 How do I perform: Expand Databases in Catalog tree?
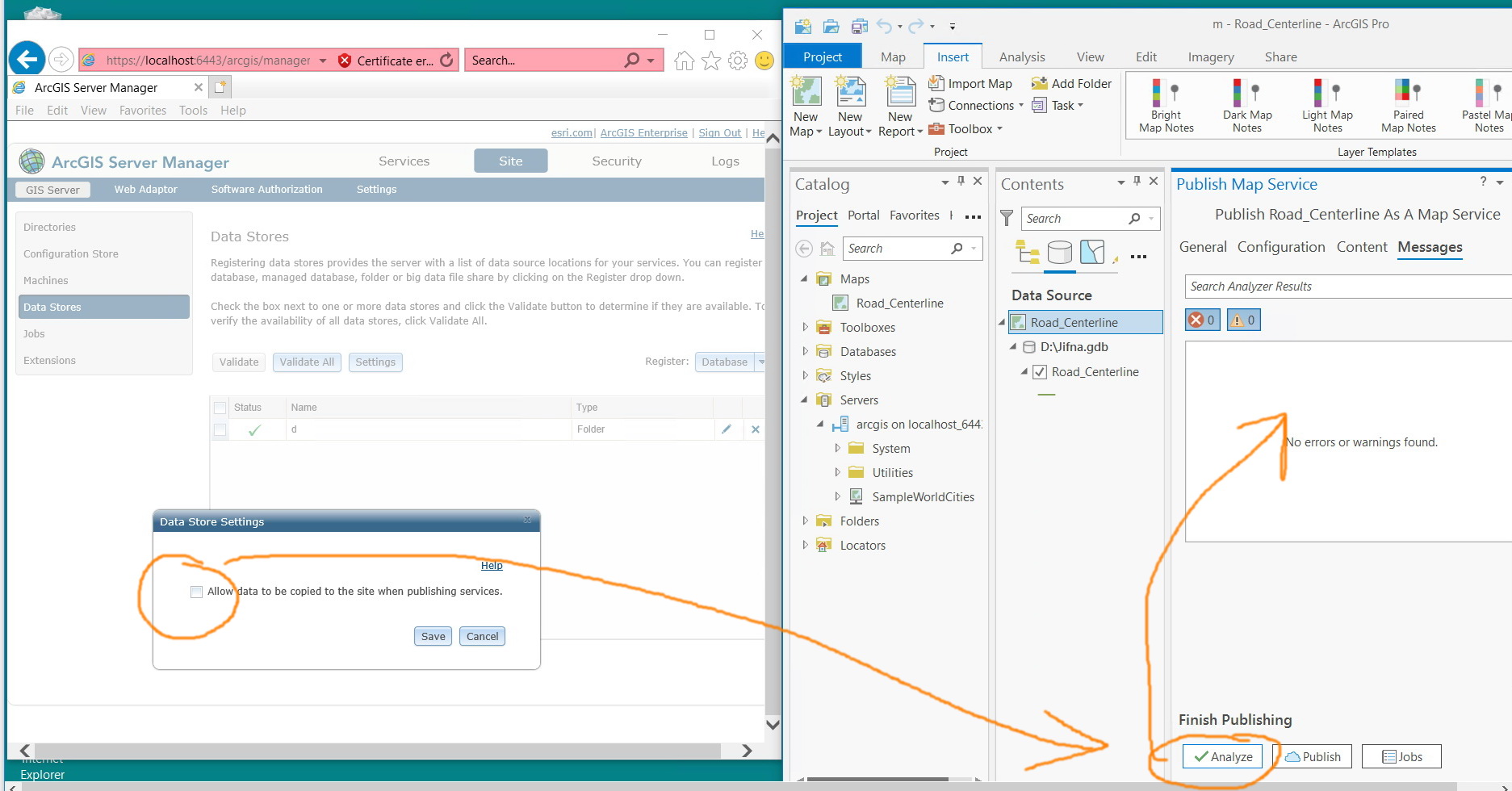pyautogui.click(x=805, y=351)
